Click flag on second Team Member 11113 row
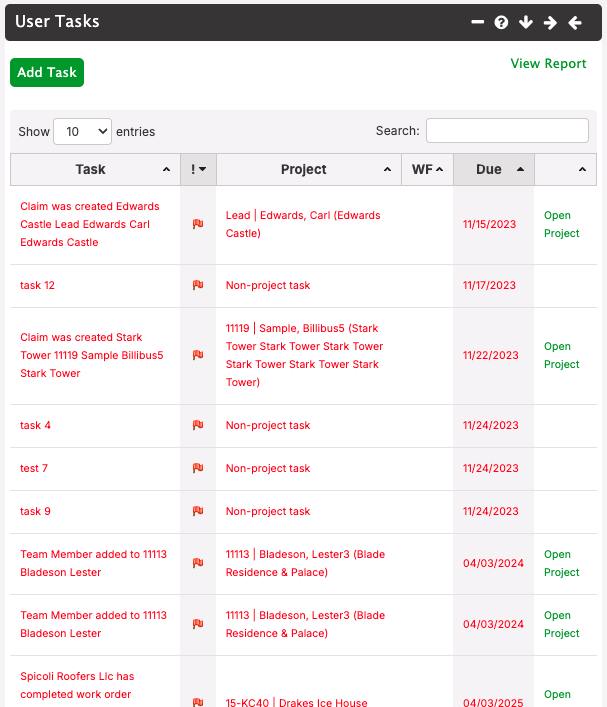Image resolution: width=607 pixels, height=707 pixels. coord(198,624)
